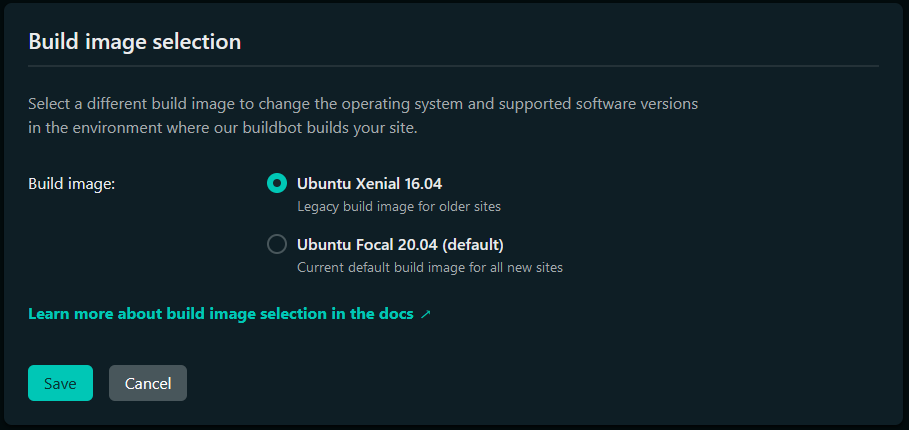Click the '16.04' version number text
This screenshot has height=430, width=909.
coord(422,184)
